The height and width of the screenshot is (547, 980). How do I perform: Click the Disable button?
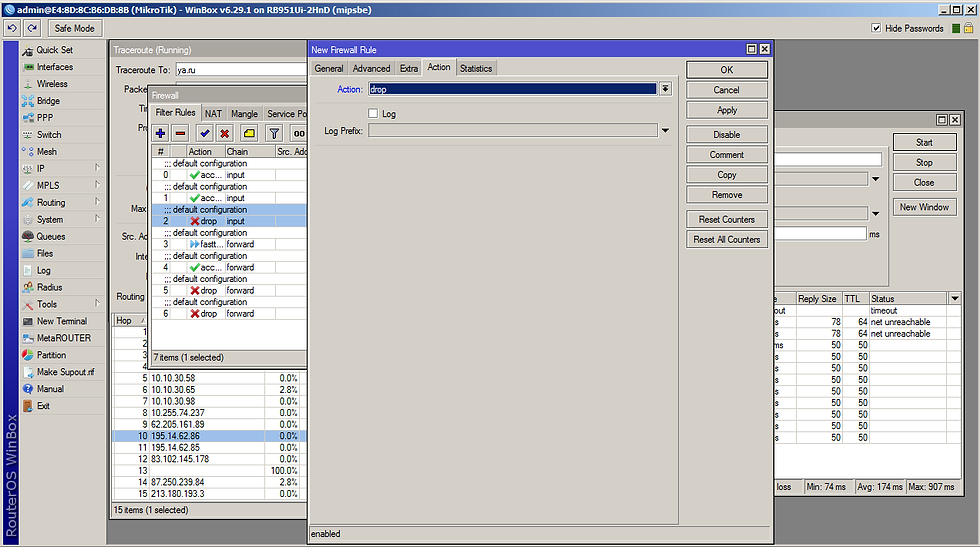[x=726, y=134]
